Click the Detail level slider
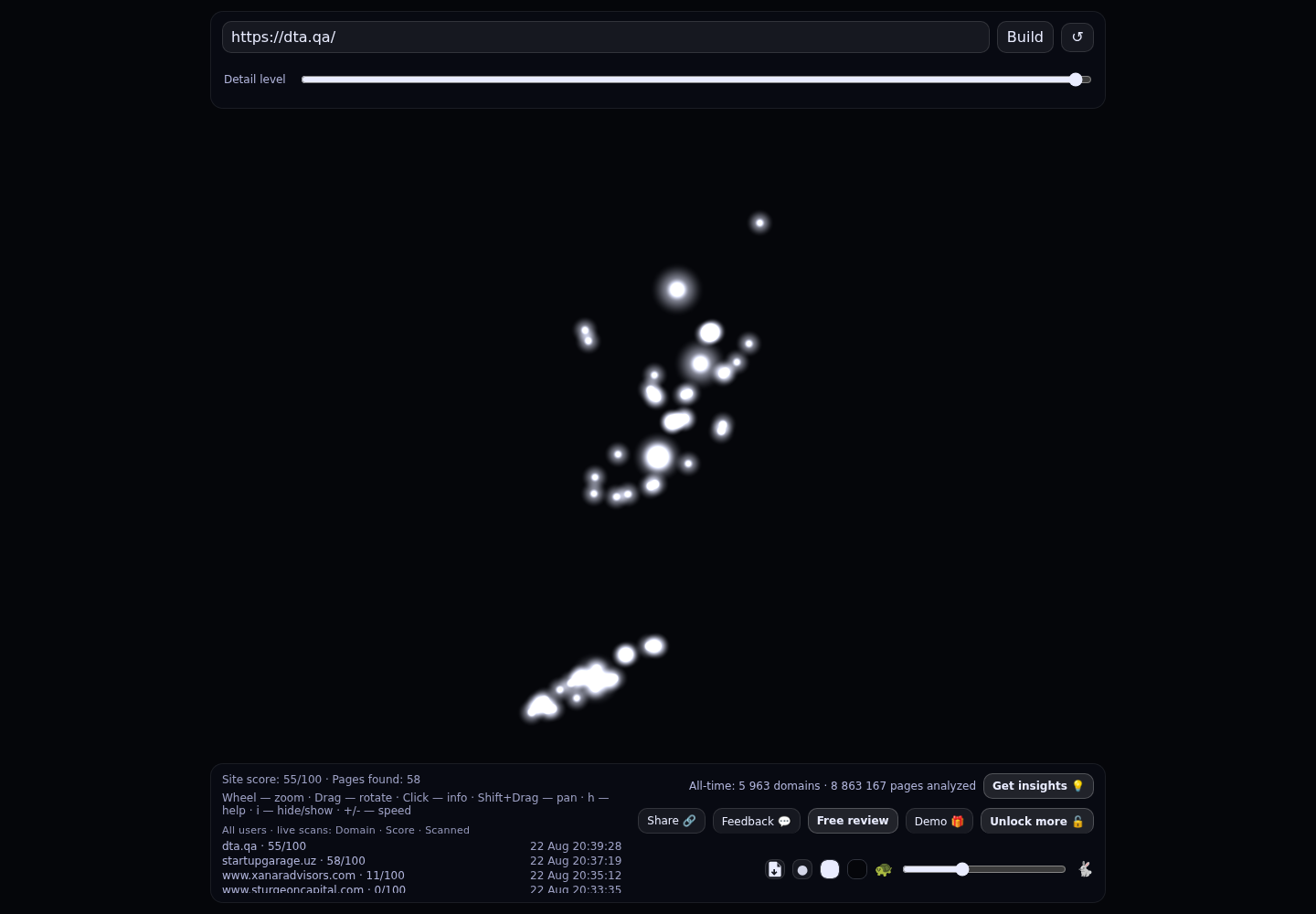 click(x=696, y=80)
